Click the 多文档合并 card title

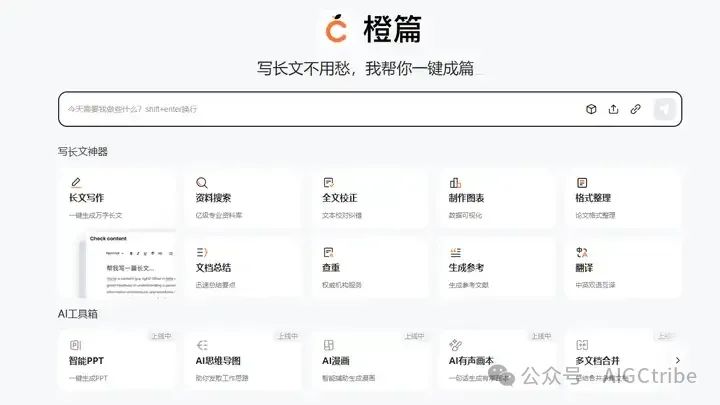(x=597, y=361)
